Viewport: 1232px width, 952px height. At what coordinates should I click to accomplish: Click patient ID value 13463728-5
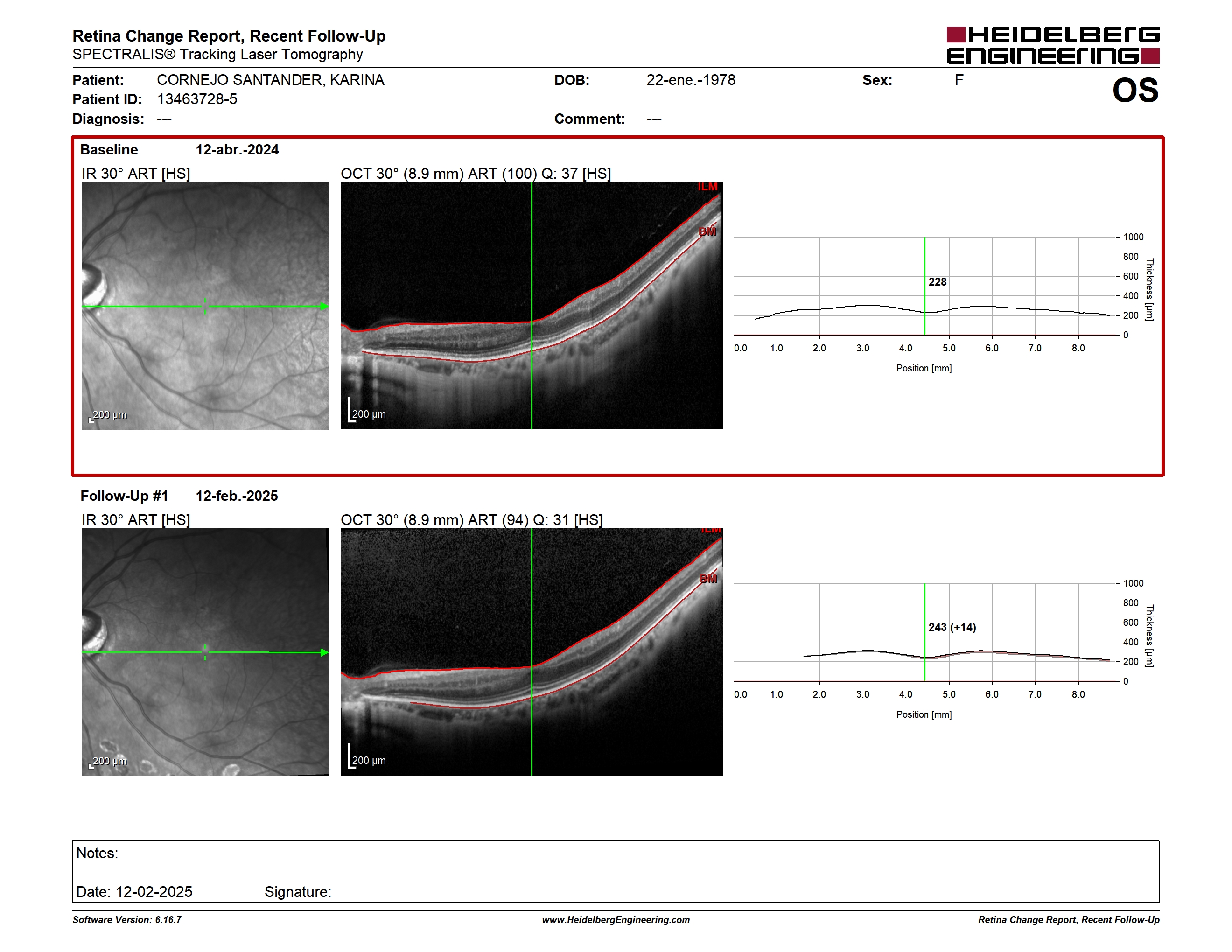(197, 99)
